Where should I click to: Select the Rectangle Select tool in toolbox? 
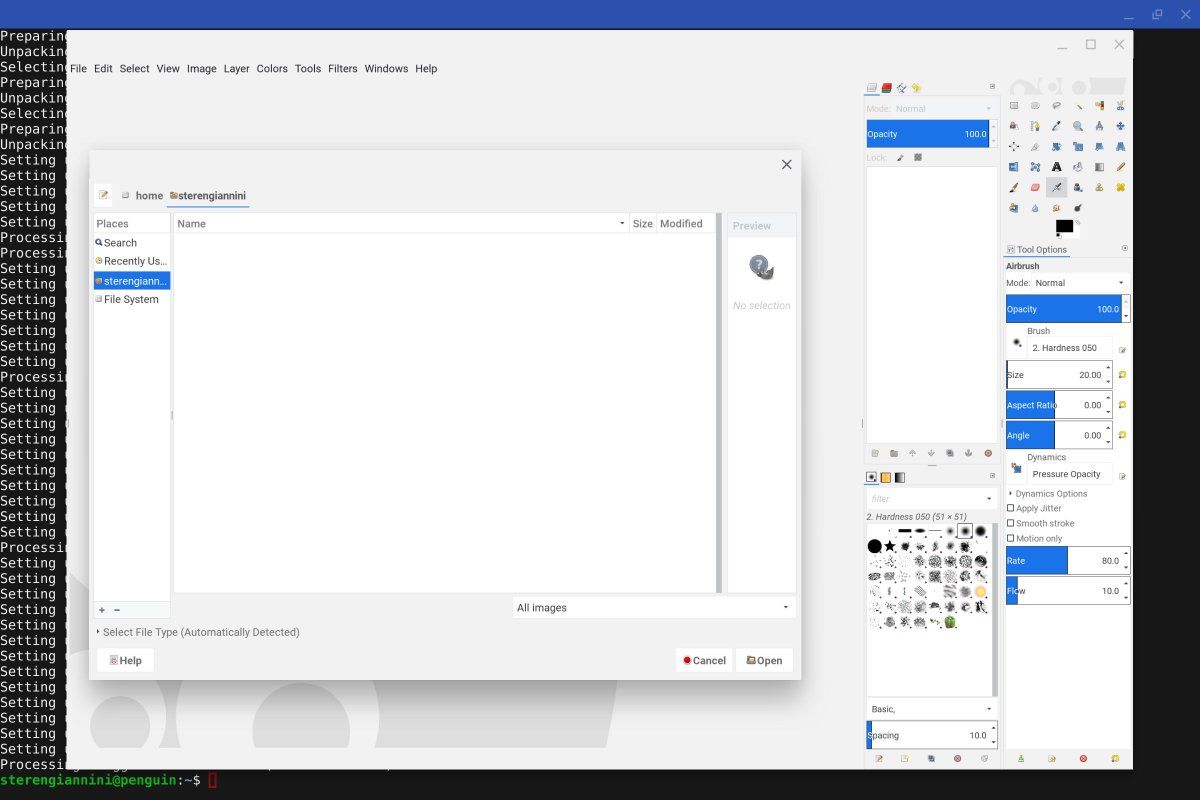point(1014,106)
